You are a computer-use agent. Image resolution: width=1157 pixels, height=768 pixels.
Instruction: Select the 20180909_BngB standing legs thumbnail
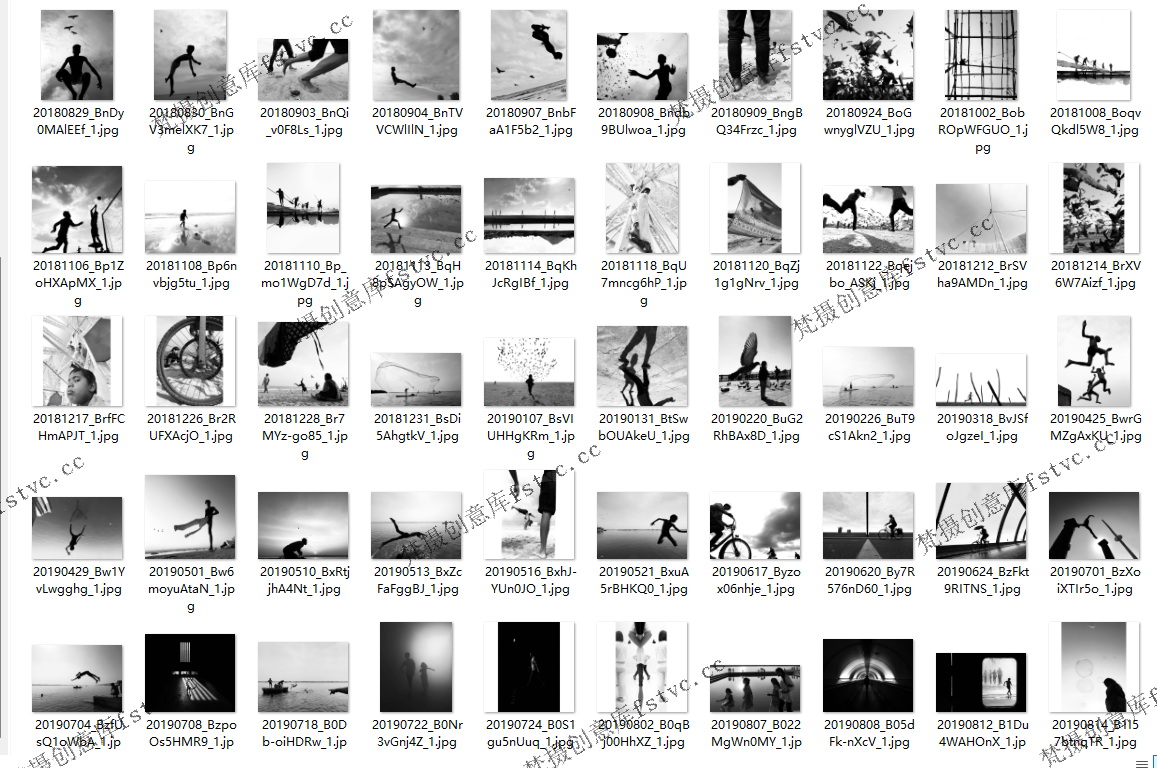[x=755, y=55]
